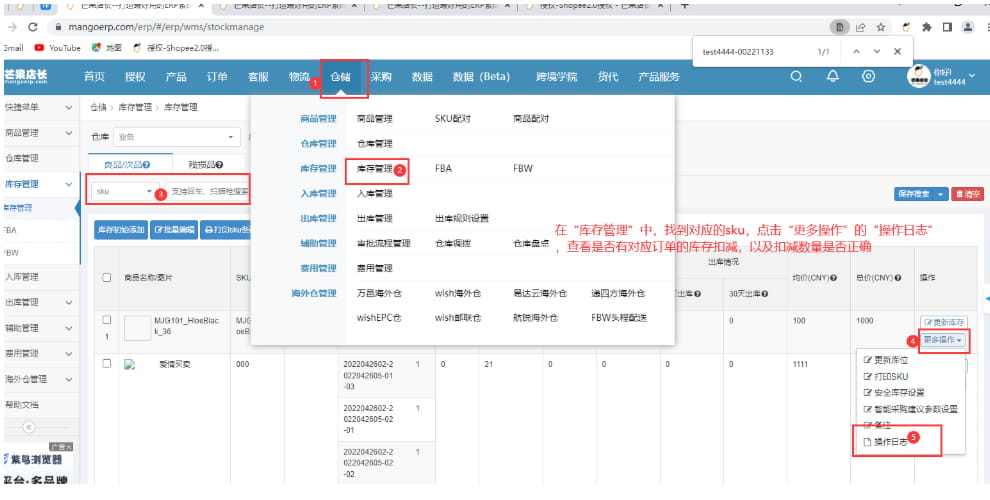The height and width of the screenshot is (500, 990).
Task: Check the MJG101_HoeBlack_36 row checkbox
Action: [x=107, y=320]
